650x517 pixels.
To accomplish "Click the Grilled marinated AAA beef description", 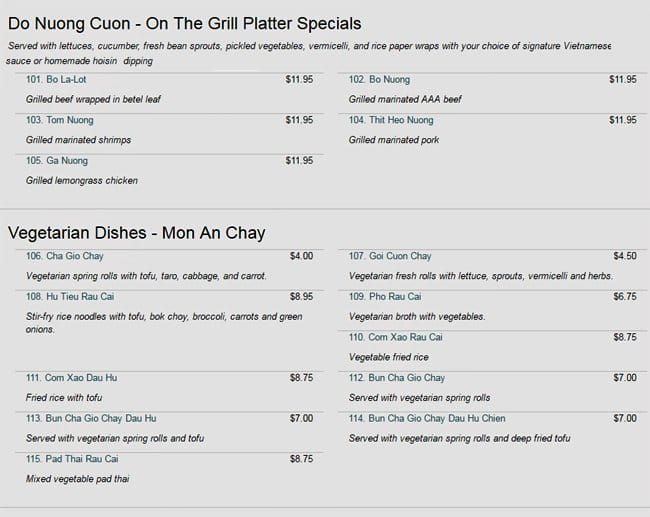I will pyautogui.click(x=403, y=100).
